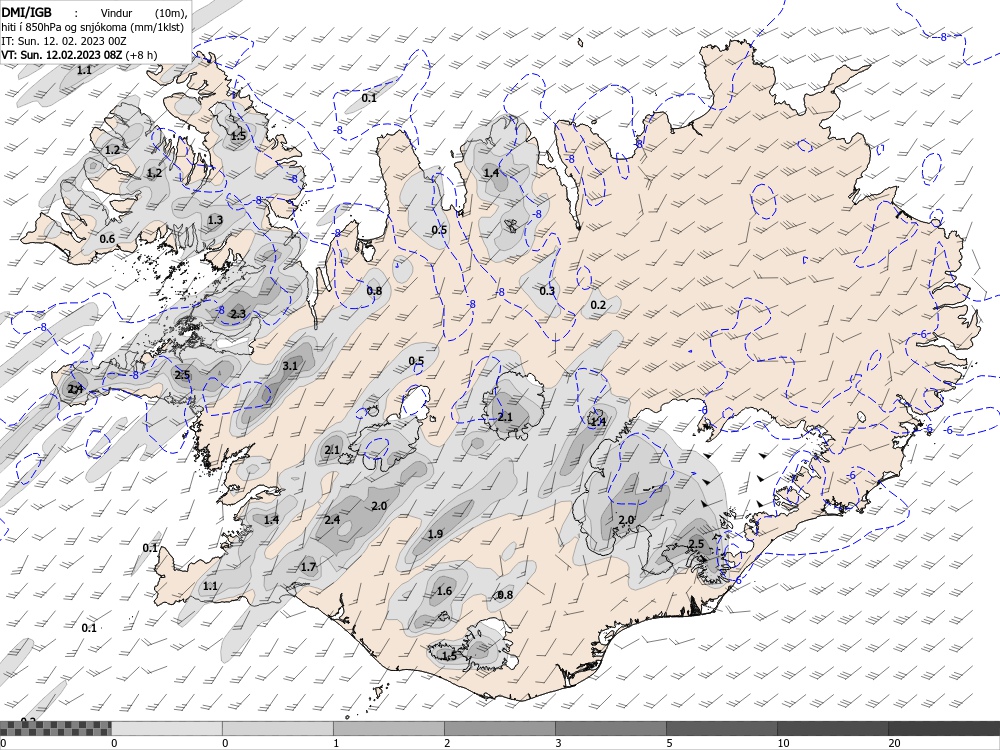Click the 0.6 snowfall value label
This screenshot has height=750, width=1000.
tap(107, 239)
